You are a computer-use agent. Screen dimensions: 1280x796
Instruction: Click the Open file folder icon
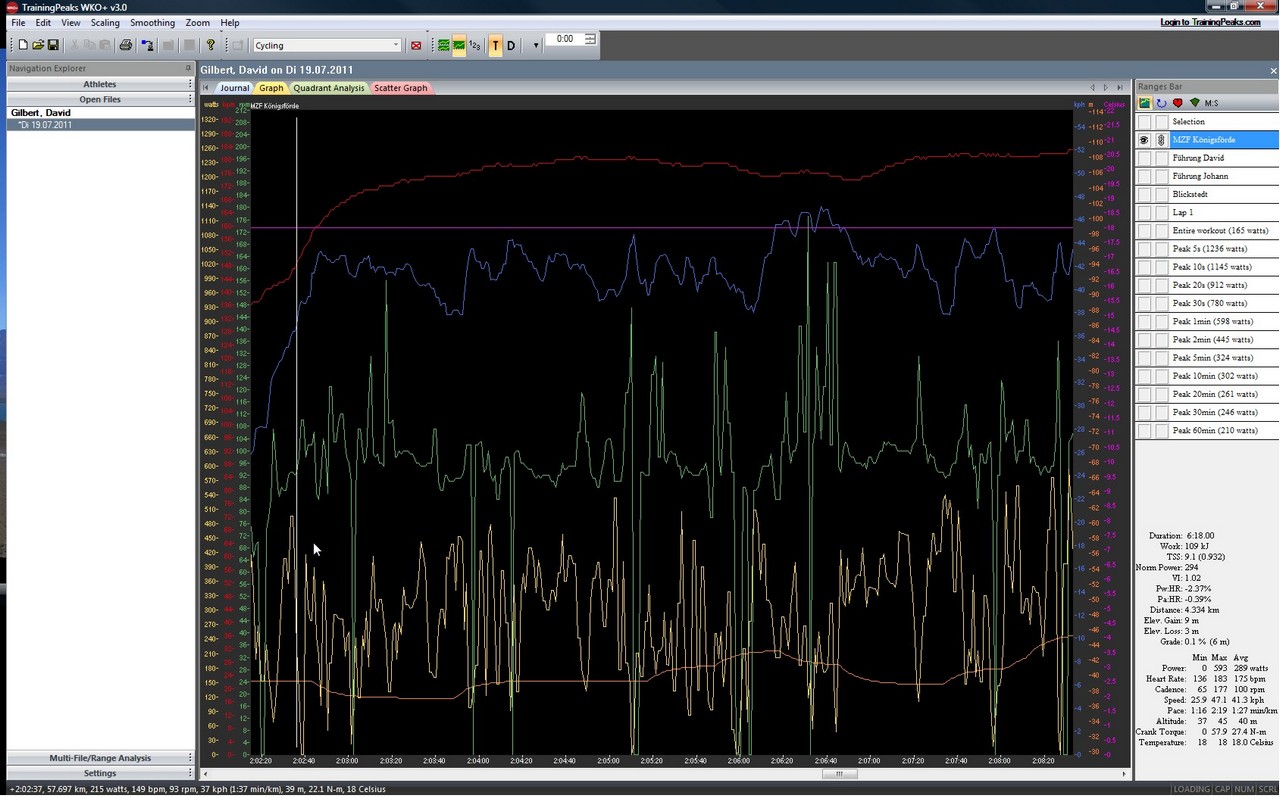[38, 45]
